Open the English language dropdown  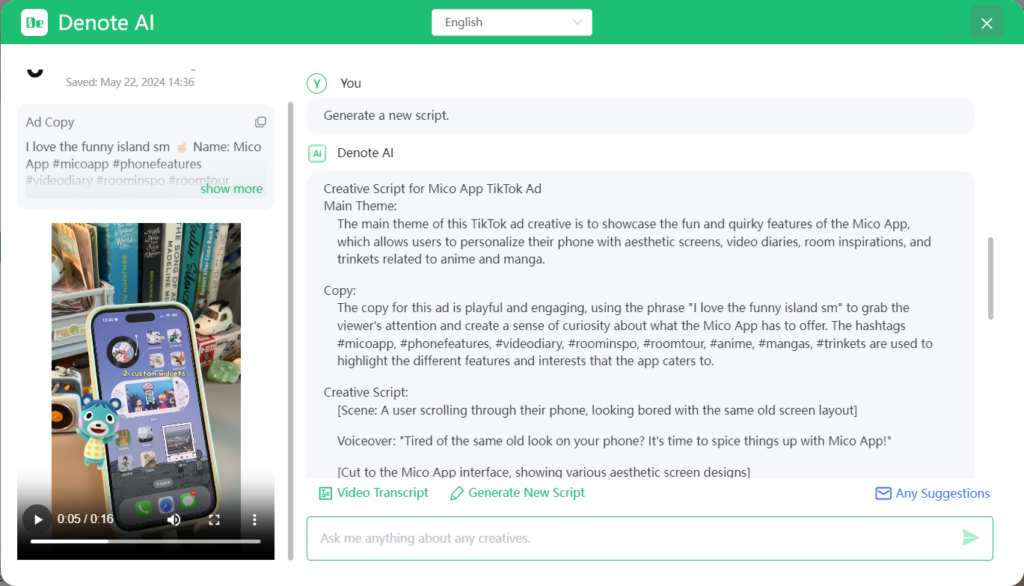511,21
